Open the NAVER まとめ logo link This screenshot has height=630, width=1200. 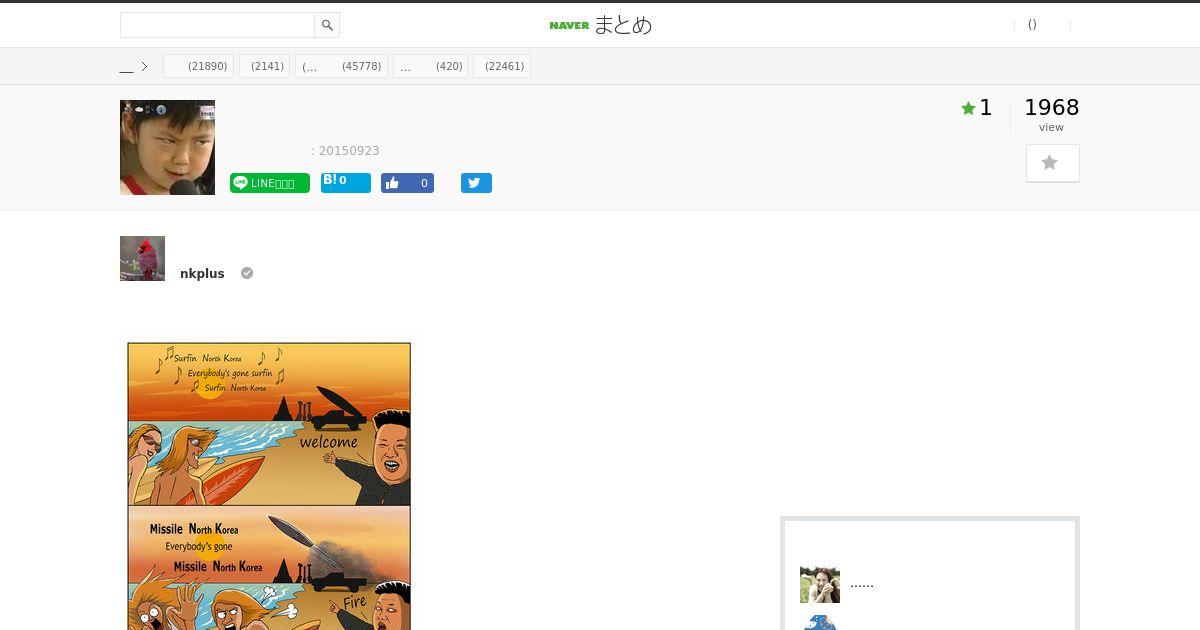600,25
